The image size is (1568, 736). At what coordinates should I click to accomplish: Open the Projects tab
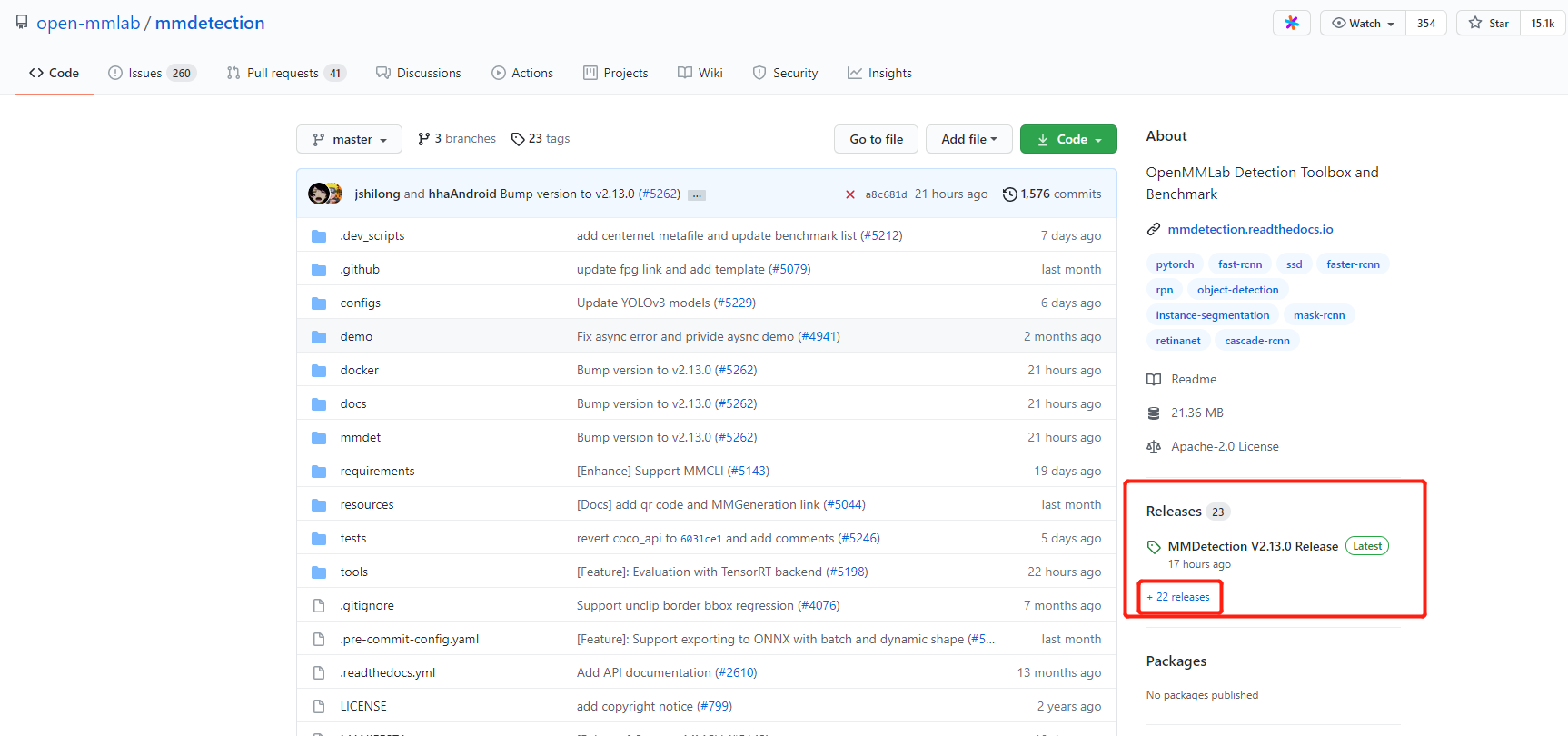coord(616,73)
